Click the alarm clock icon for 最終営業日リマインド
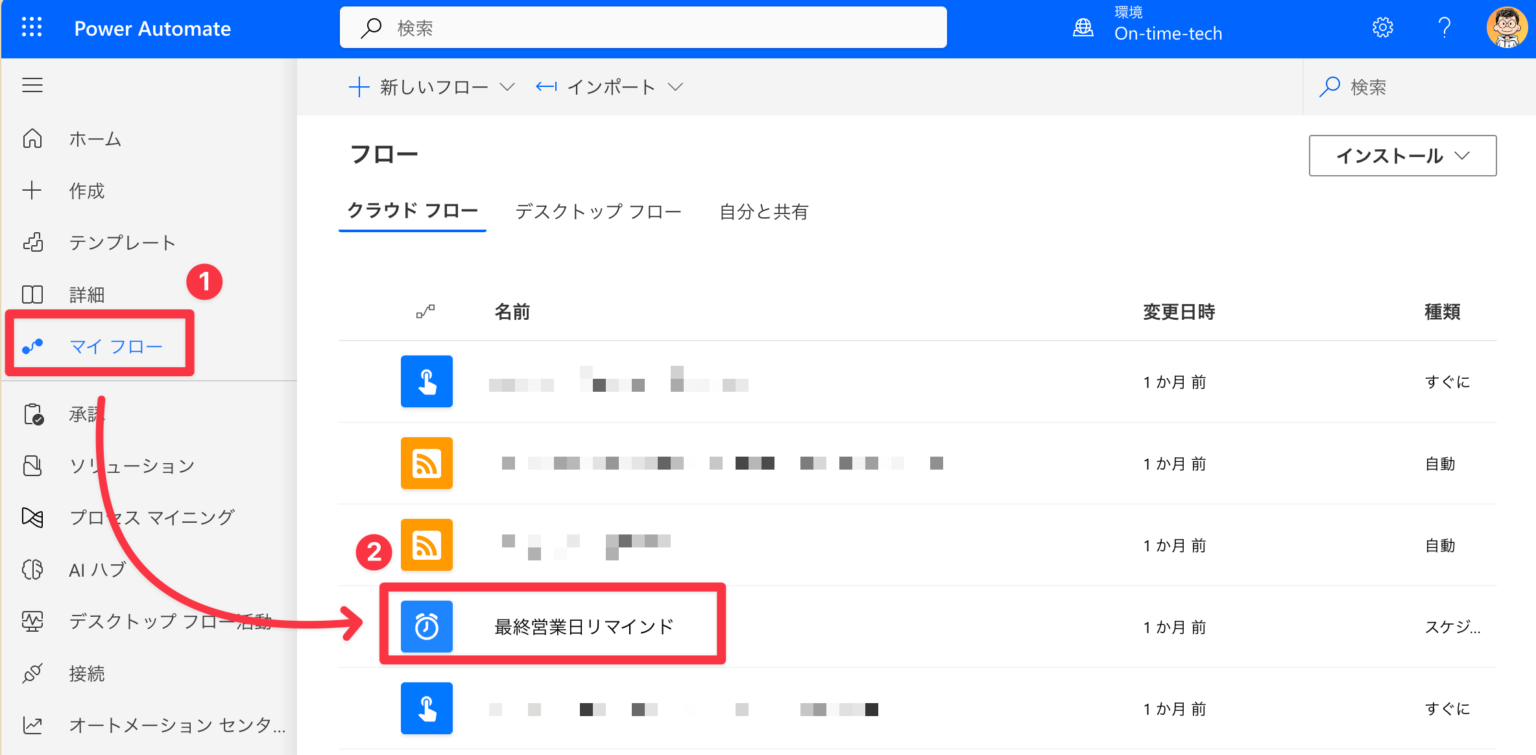 click(x=427, y=627)
